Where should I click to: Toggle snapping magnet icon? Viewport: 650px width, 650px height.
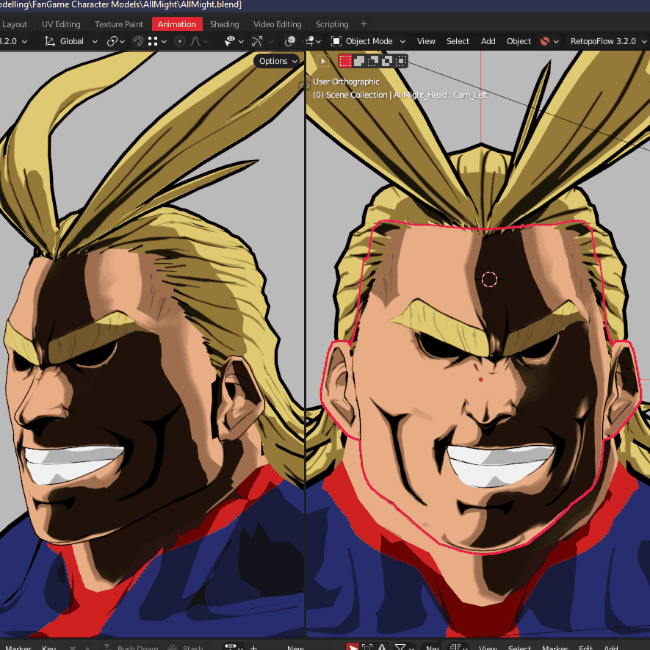pyautogui.click(x=138, y=41)
